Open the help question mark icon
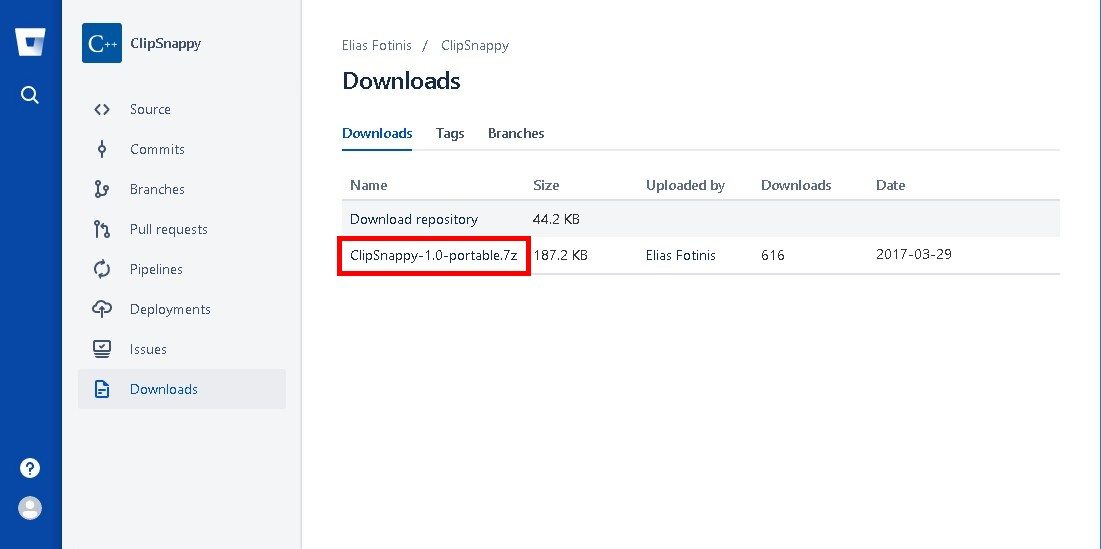The width and height of the screenshot is (1101, 549). click(29, 468)
